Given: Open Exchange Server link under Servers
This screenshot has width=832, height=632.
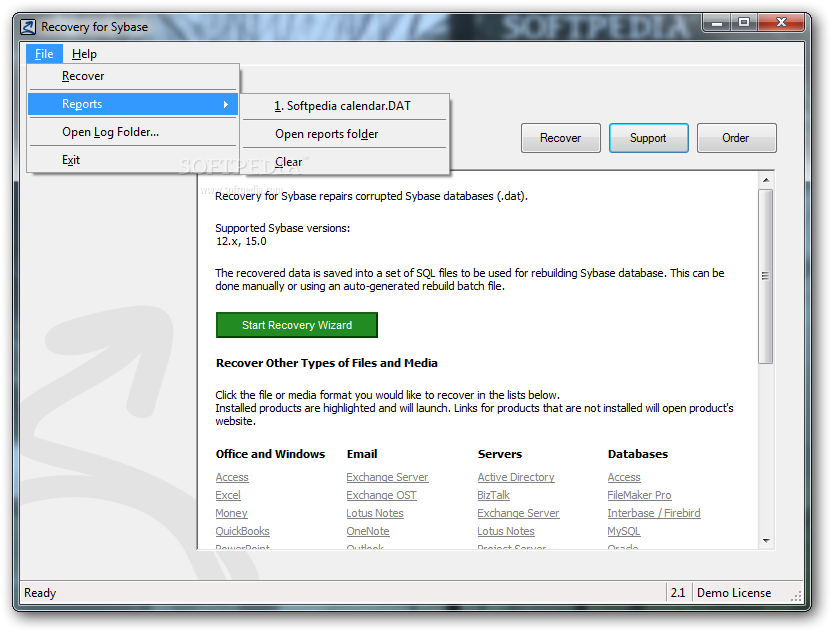Looking at the screenshot, I should click(x=518, y=513).
